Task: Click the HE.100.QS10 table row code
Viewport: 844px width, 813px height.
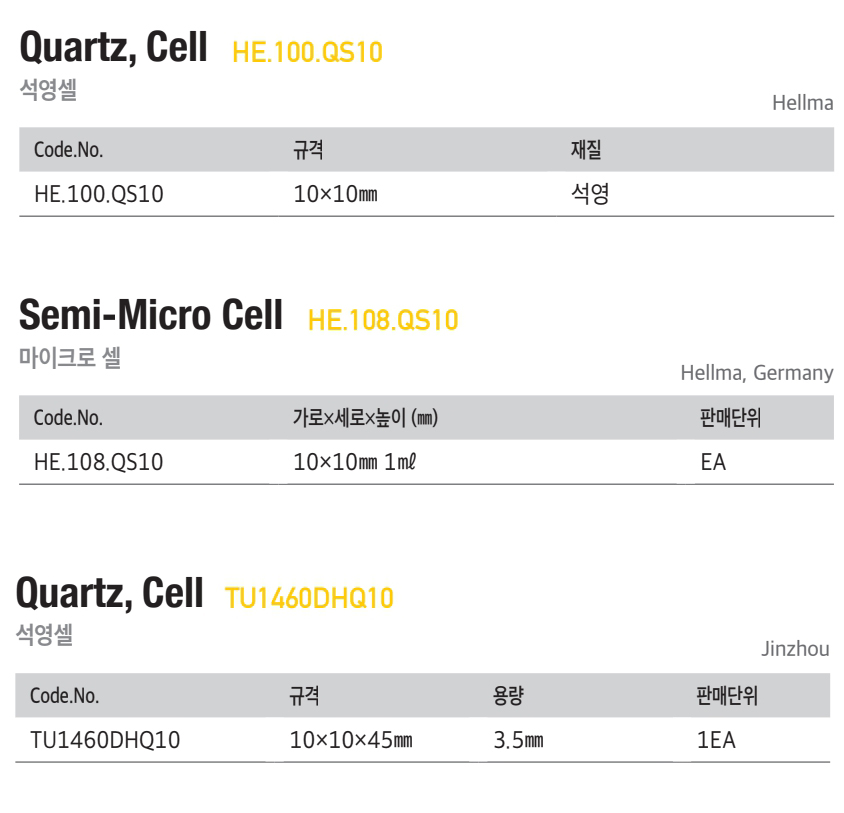Action: point(99,194)
